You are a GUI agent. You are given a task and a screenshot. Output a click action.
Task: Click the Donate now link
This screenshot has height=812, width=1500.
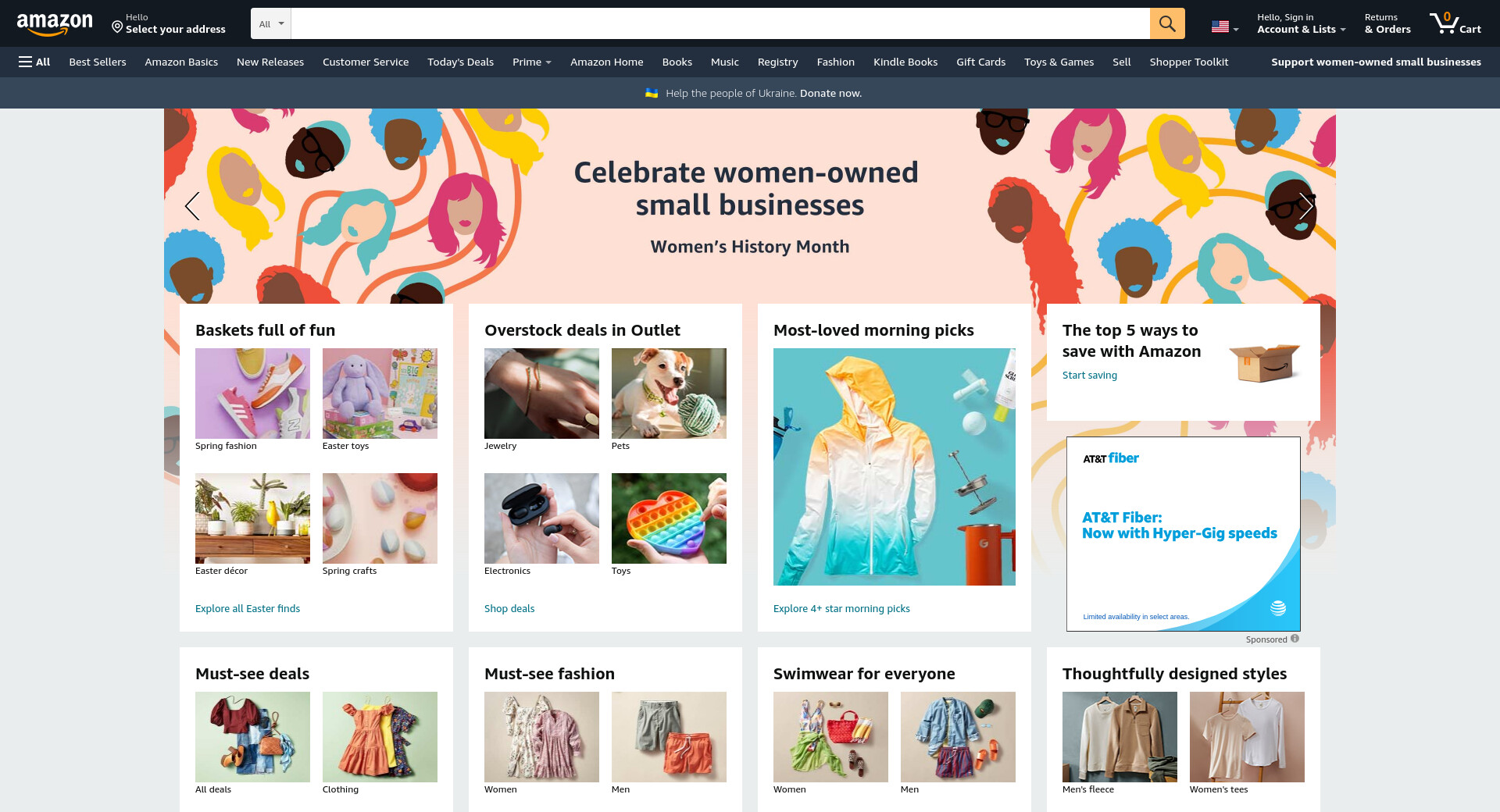[830, 93]
